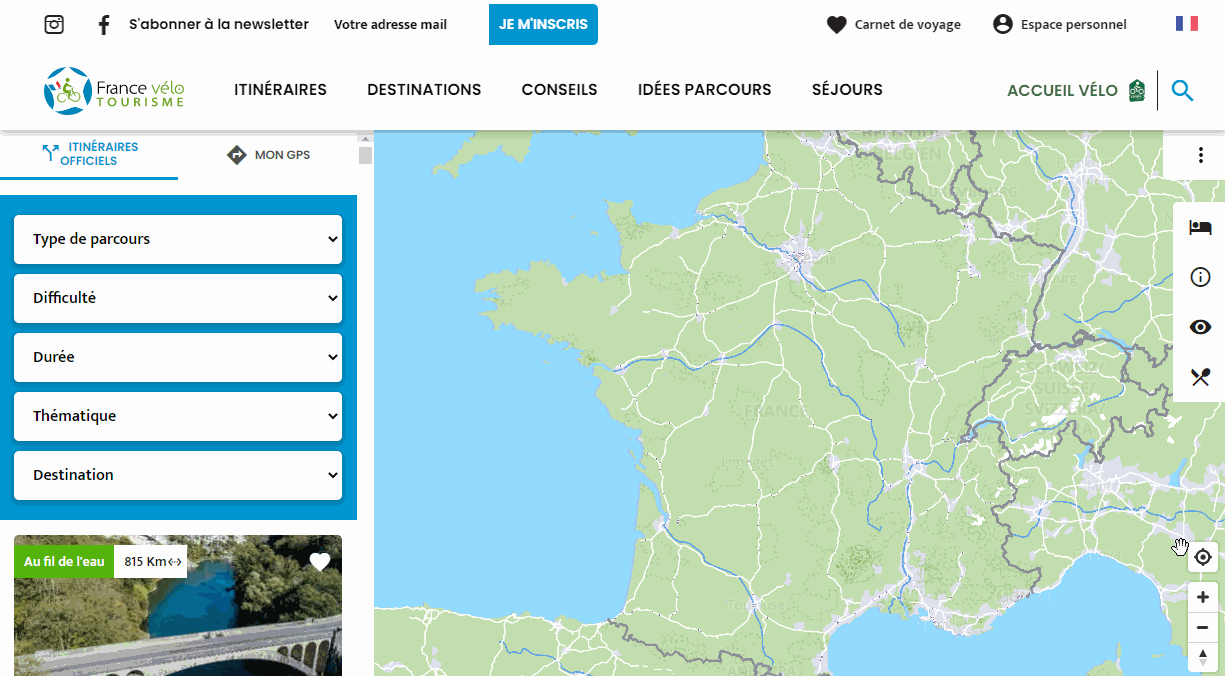The height and width of the screenshot is (676, 1225).
Task: Switch to the MON GPS tab
Action: coord(267,154)
